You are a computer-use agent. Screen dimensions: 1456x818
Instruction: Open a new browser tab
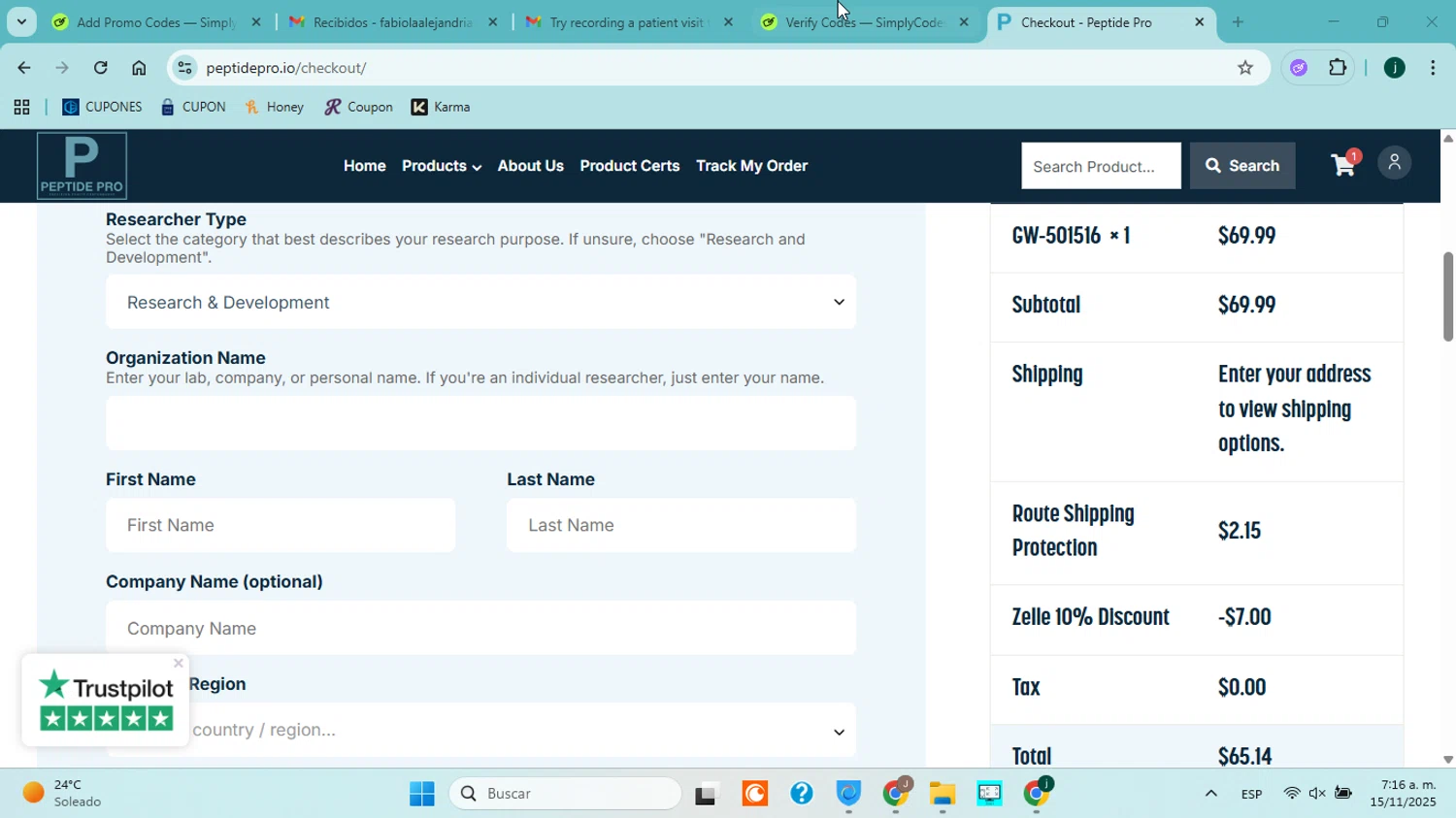point(1238,21)
